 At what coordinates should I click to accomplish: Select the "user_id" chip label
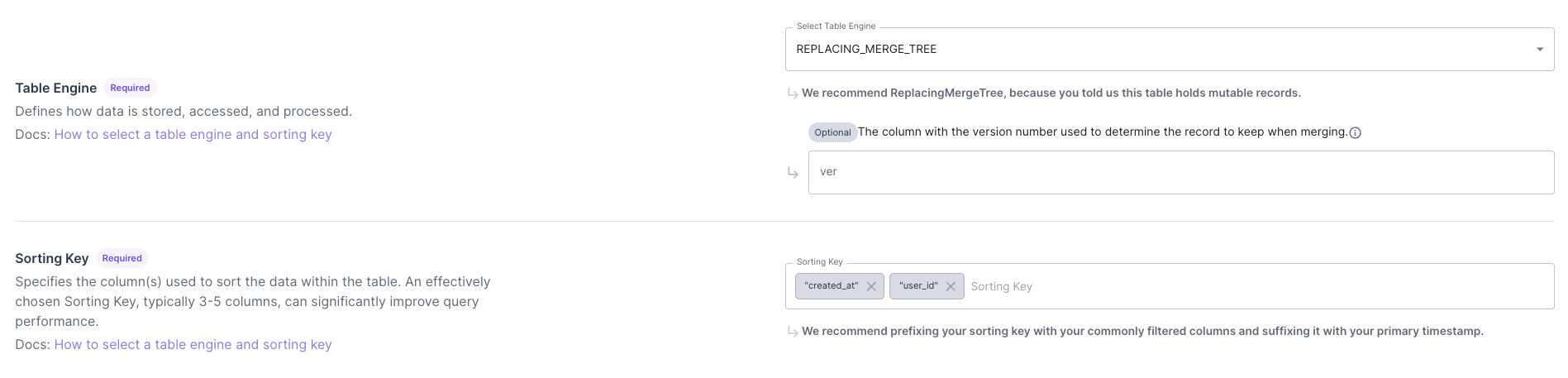pyautogui.click(x=918, y=286)
